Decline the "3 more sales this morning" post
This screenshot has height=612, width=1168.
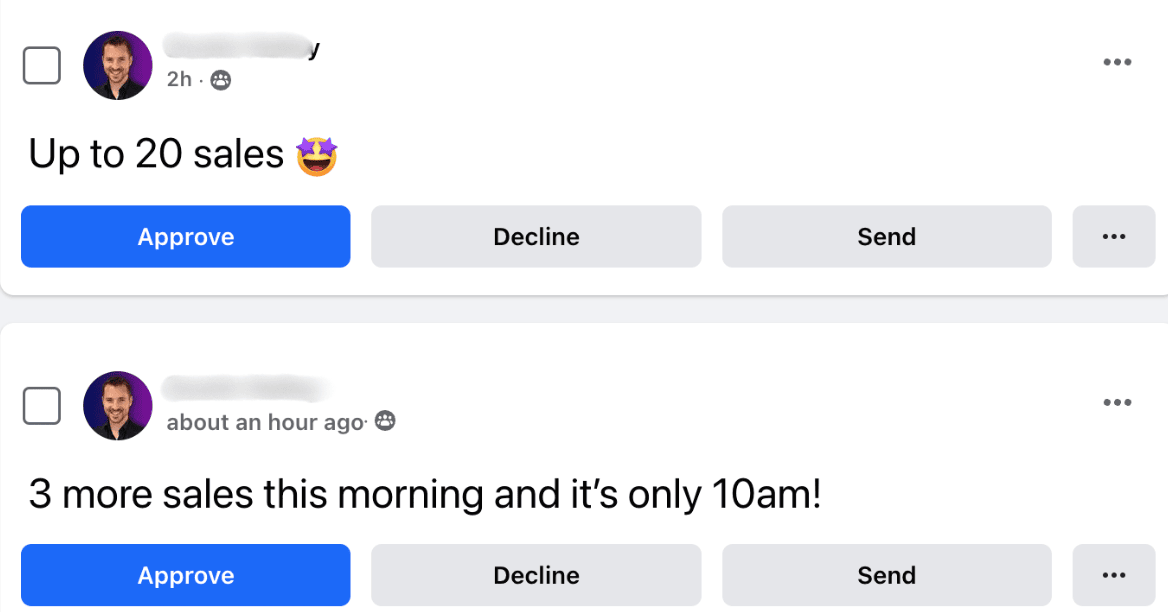(x=536, y=575)
